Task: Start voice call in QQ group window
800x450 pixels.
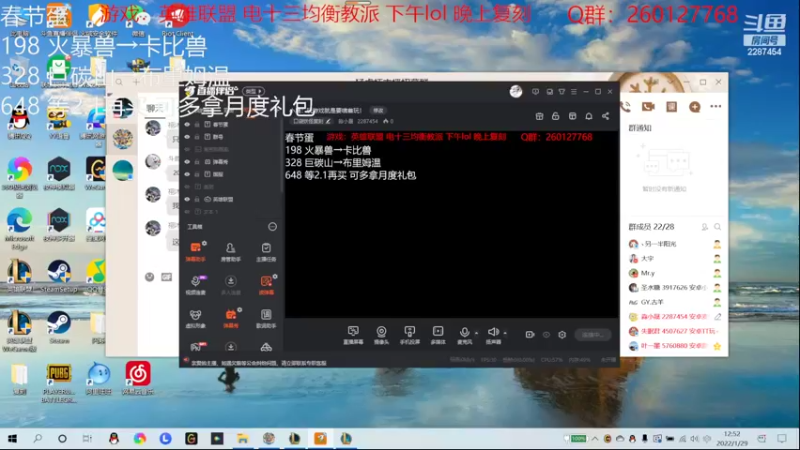Action: click(x=626, y=107)
